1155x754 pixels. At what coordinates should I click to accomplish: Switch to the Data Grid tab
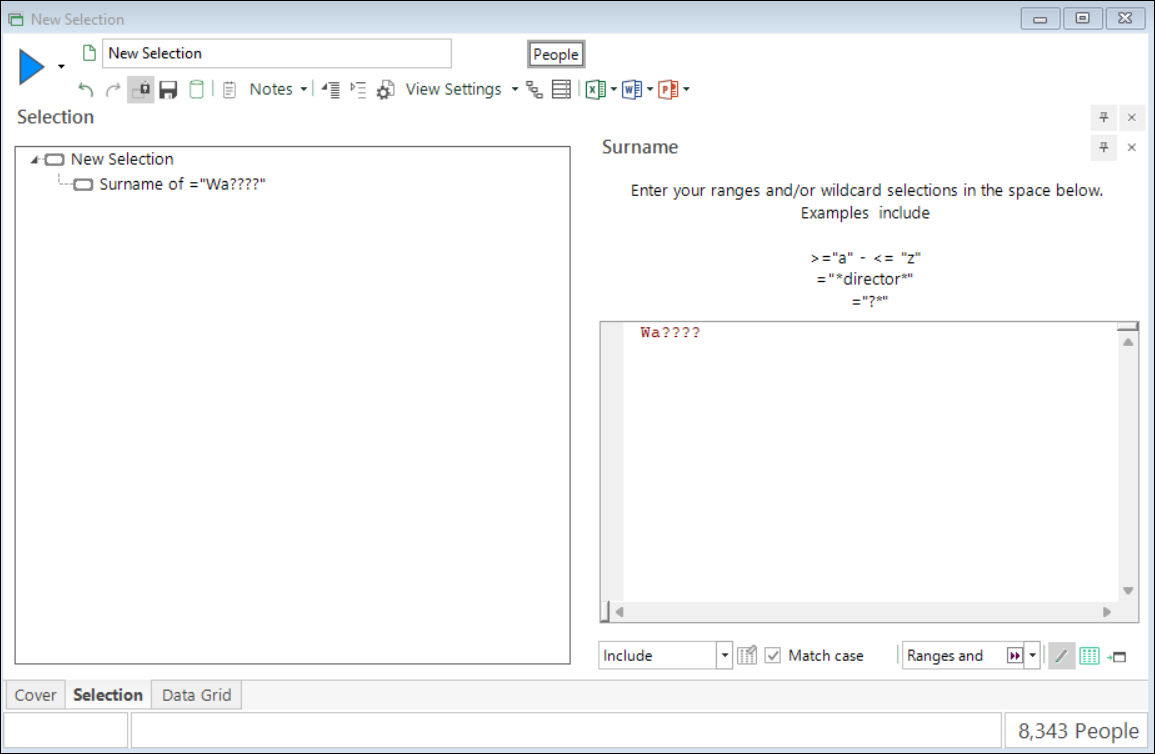click(197, 695)
